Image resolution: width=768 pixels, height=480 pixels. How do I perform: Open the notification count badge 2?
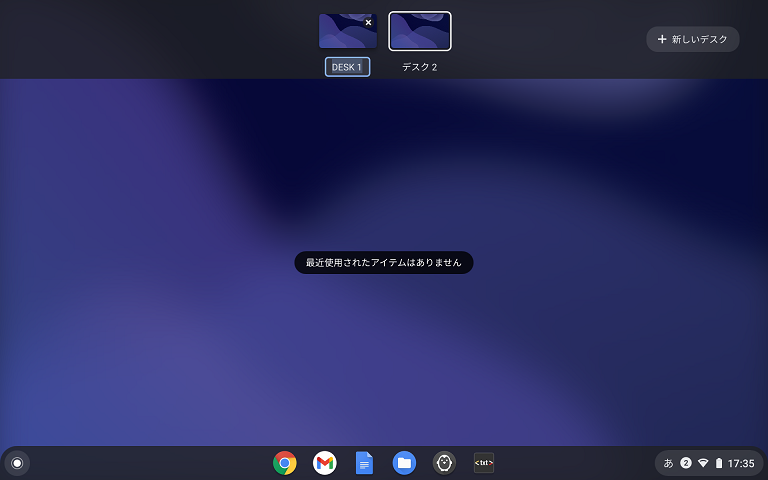[x=686, y=463]
